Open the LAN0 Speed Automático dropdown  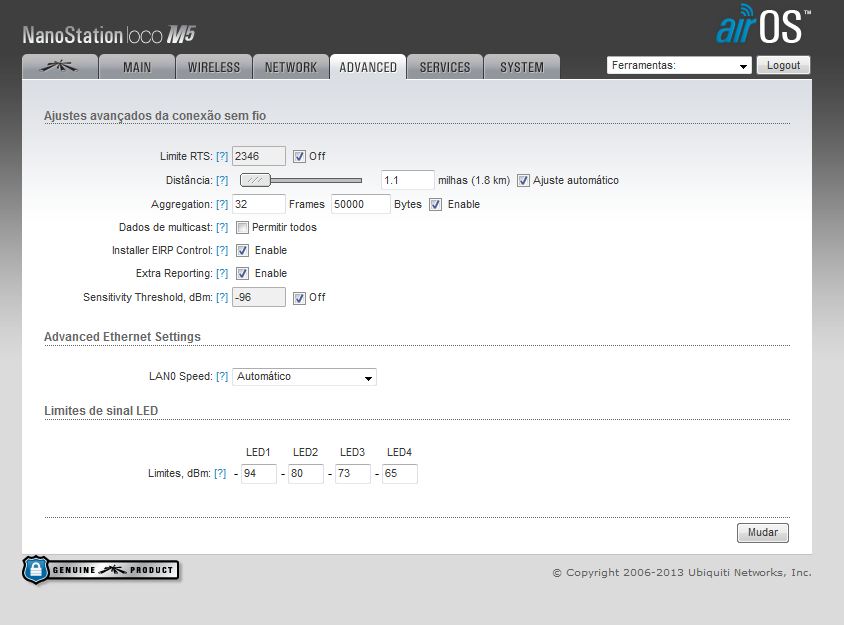pyautogui.click(x=304, y=377)
